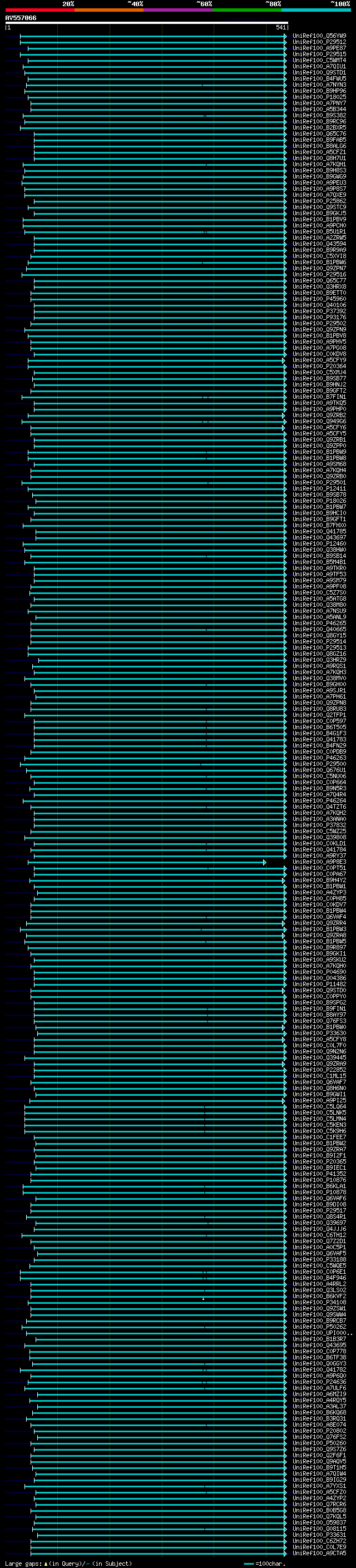Select hit label UniRef100_Q41783

pos(319,740)
